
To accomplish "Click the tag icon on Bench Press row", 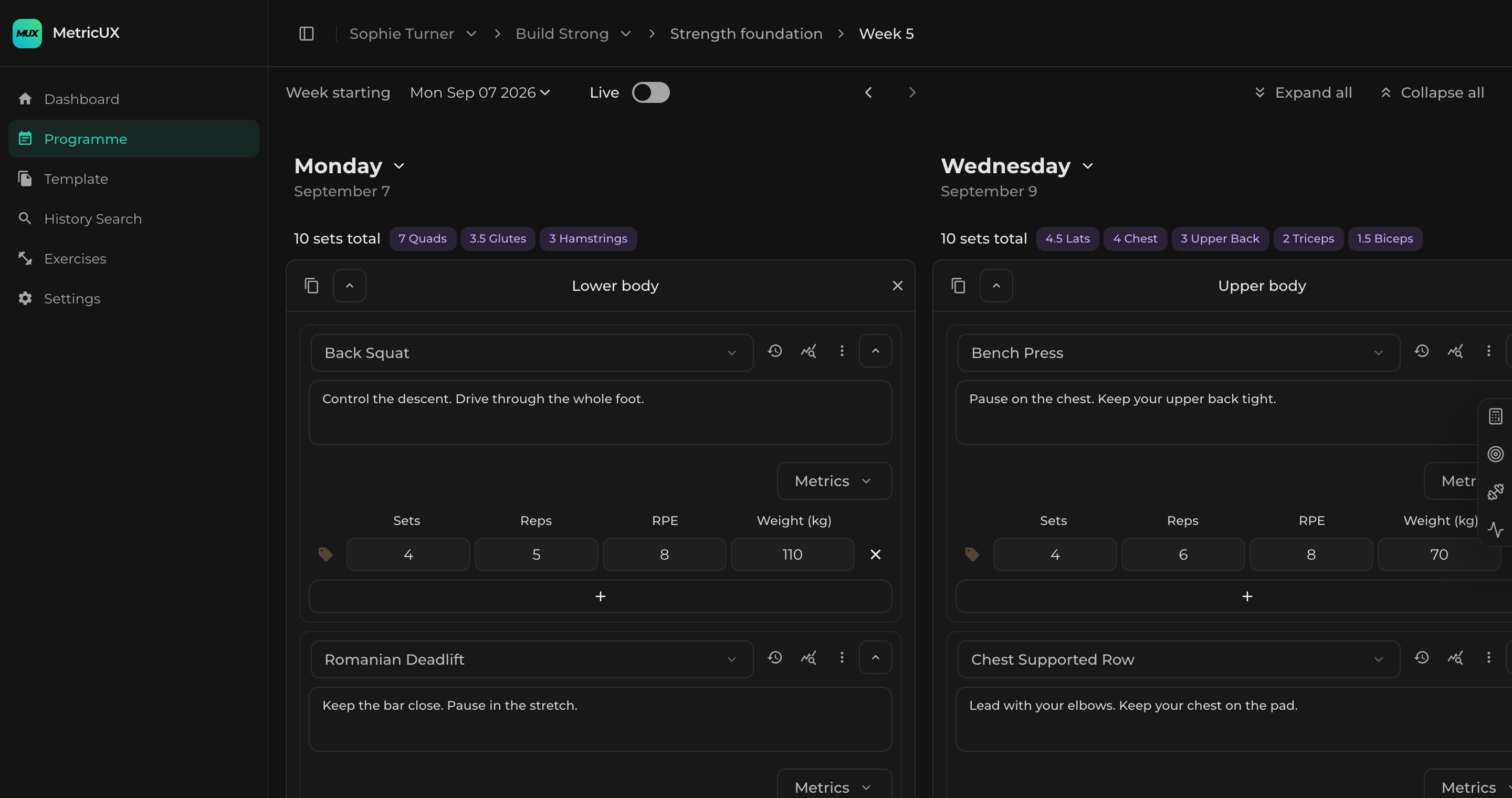I will (x=972, y=554).
